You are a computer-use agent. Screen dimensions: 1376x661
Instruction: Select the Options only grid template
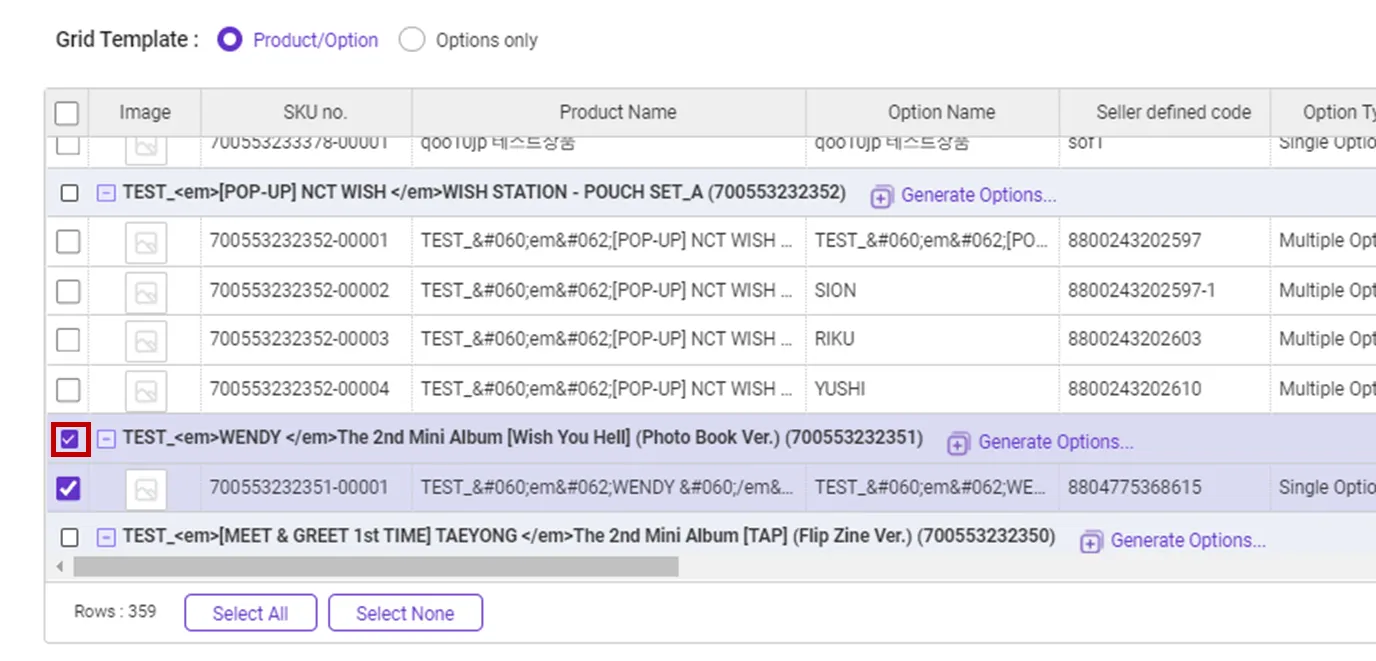(412, 40)
